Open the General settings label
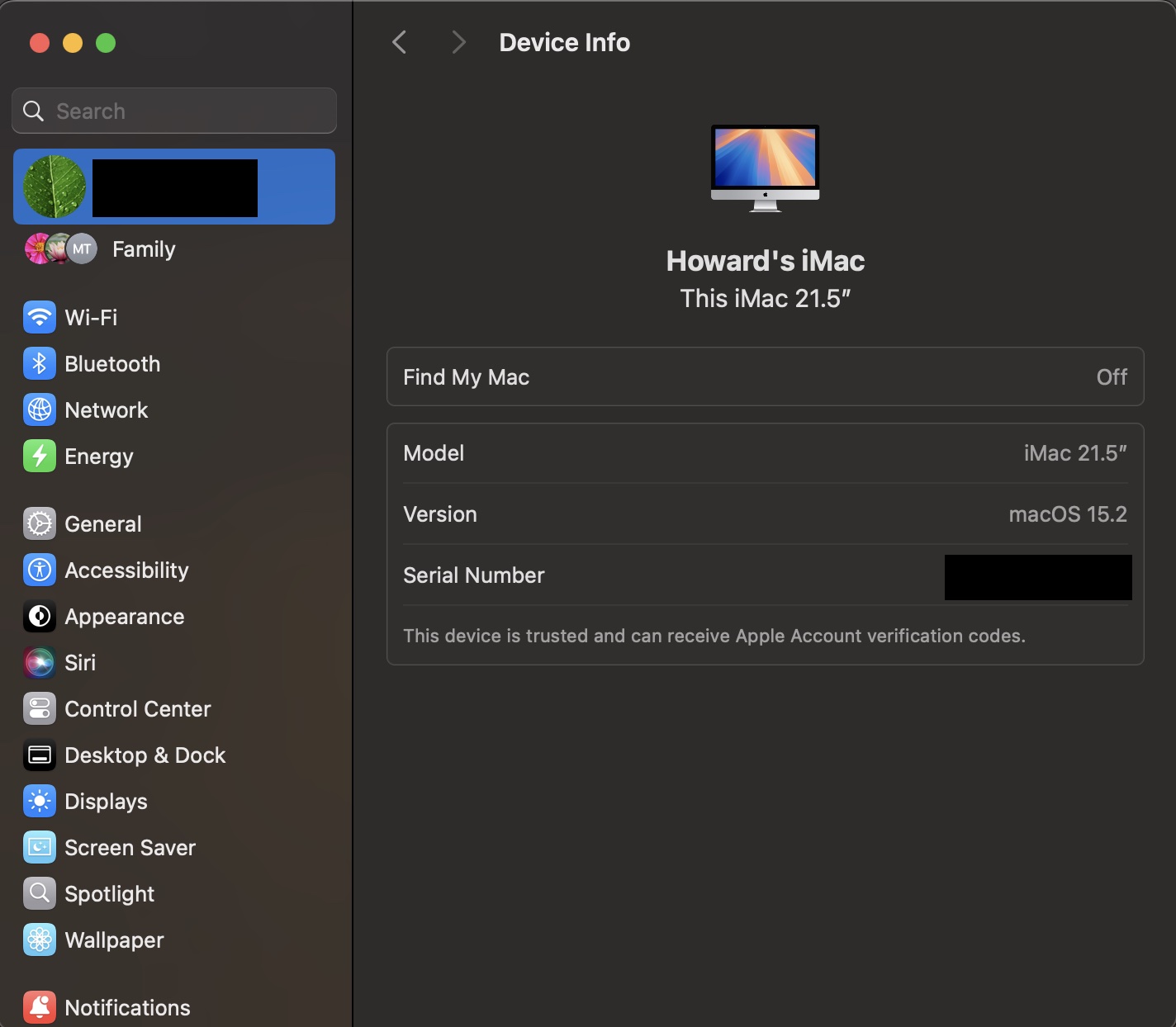 coord(103,523)
